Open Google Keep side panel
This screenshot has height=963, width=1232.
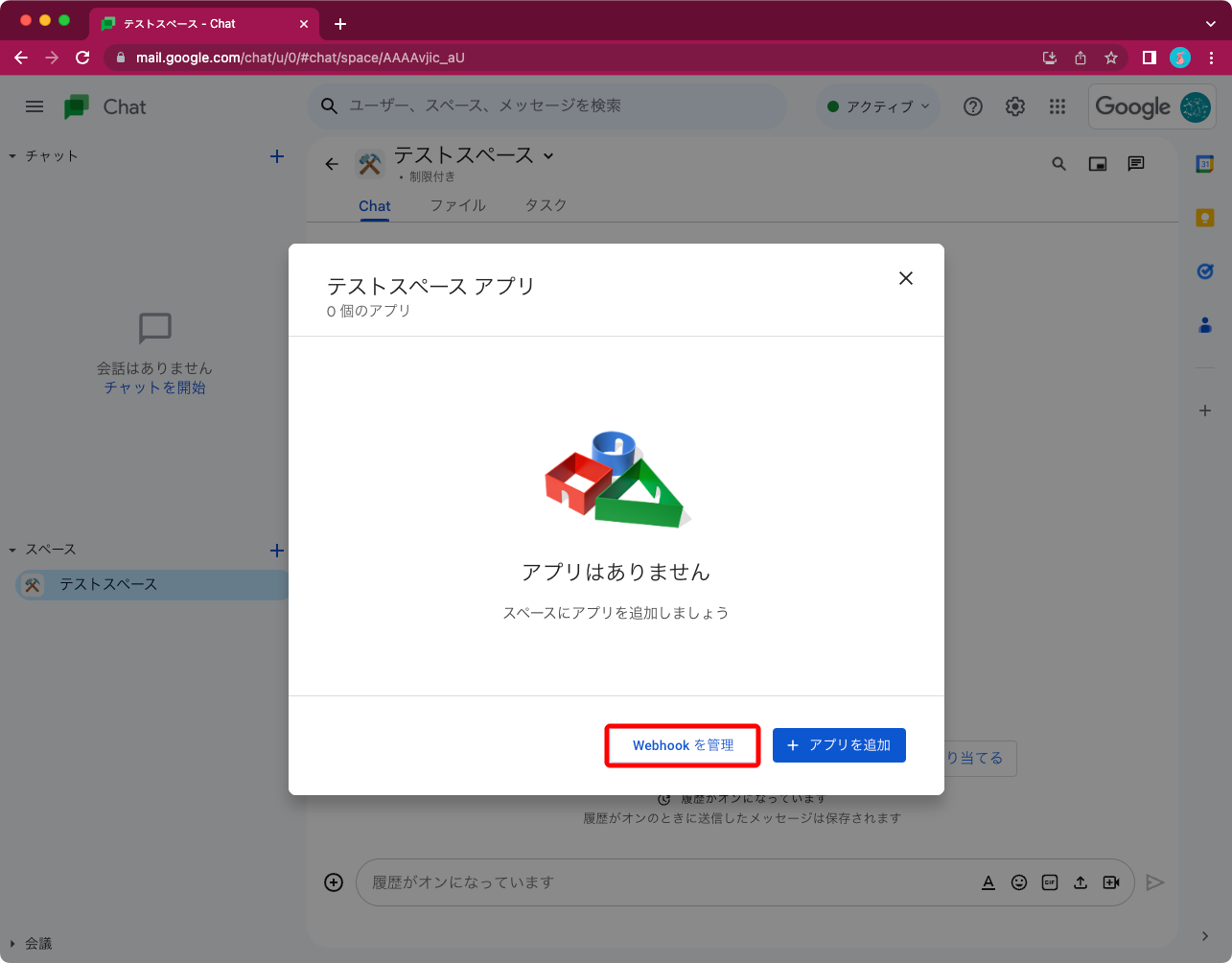[x=1205, y=218]
